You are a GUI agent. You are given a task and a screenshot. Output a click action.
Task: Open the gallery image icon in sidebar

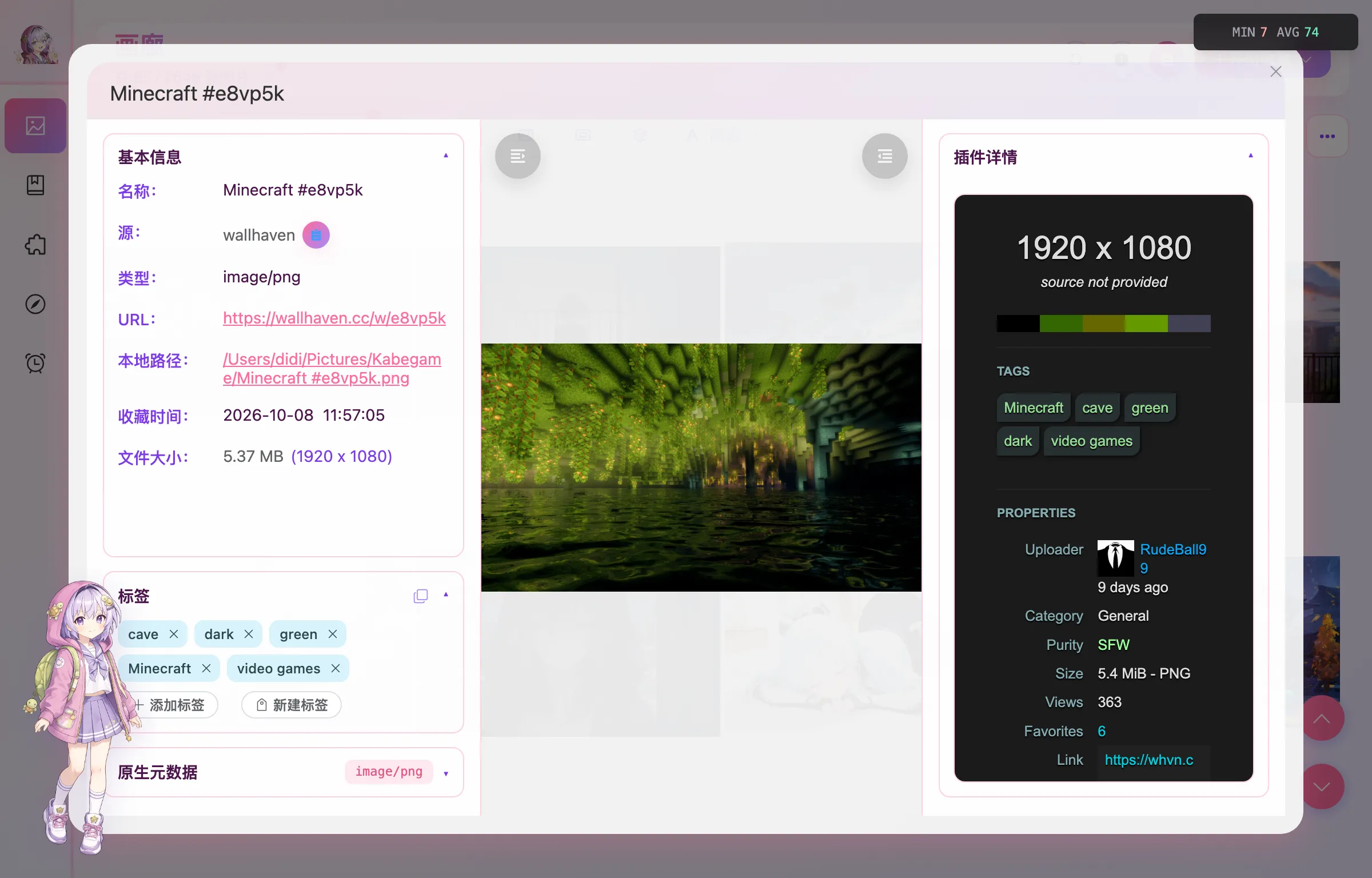pos(35,126)
